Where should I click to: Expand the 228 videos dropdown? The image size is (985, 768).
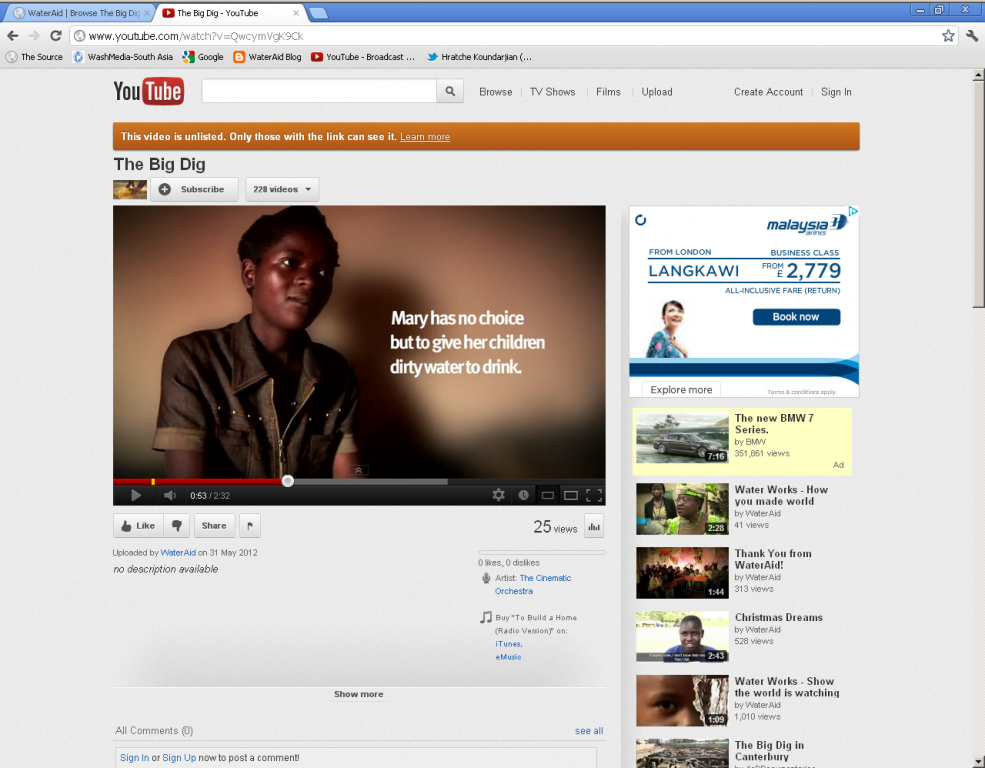point(282,190)
